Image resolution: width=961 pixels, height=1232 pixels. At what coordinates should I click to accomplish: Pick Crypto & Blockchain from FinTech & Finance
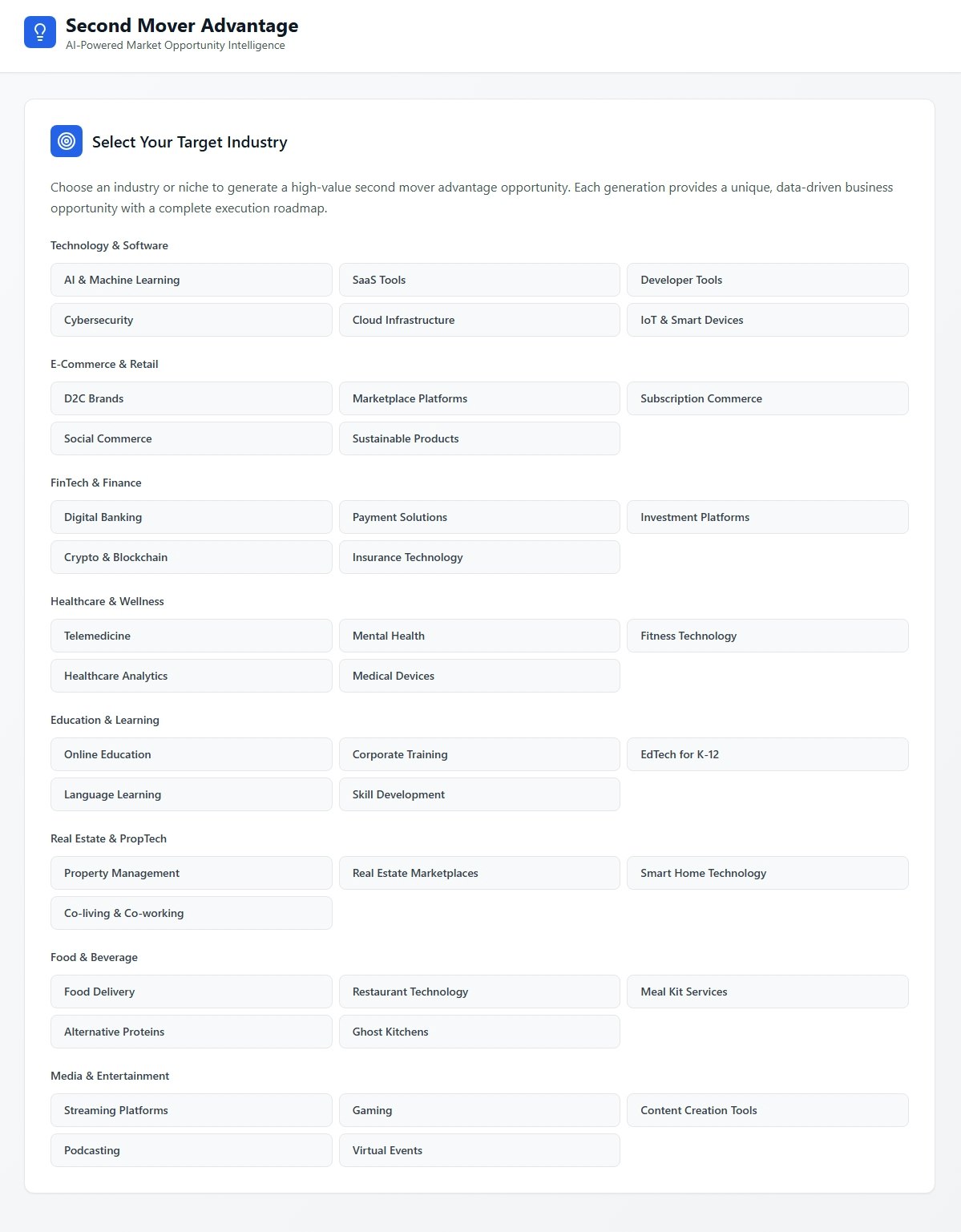(x=191, y=556)
